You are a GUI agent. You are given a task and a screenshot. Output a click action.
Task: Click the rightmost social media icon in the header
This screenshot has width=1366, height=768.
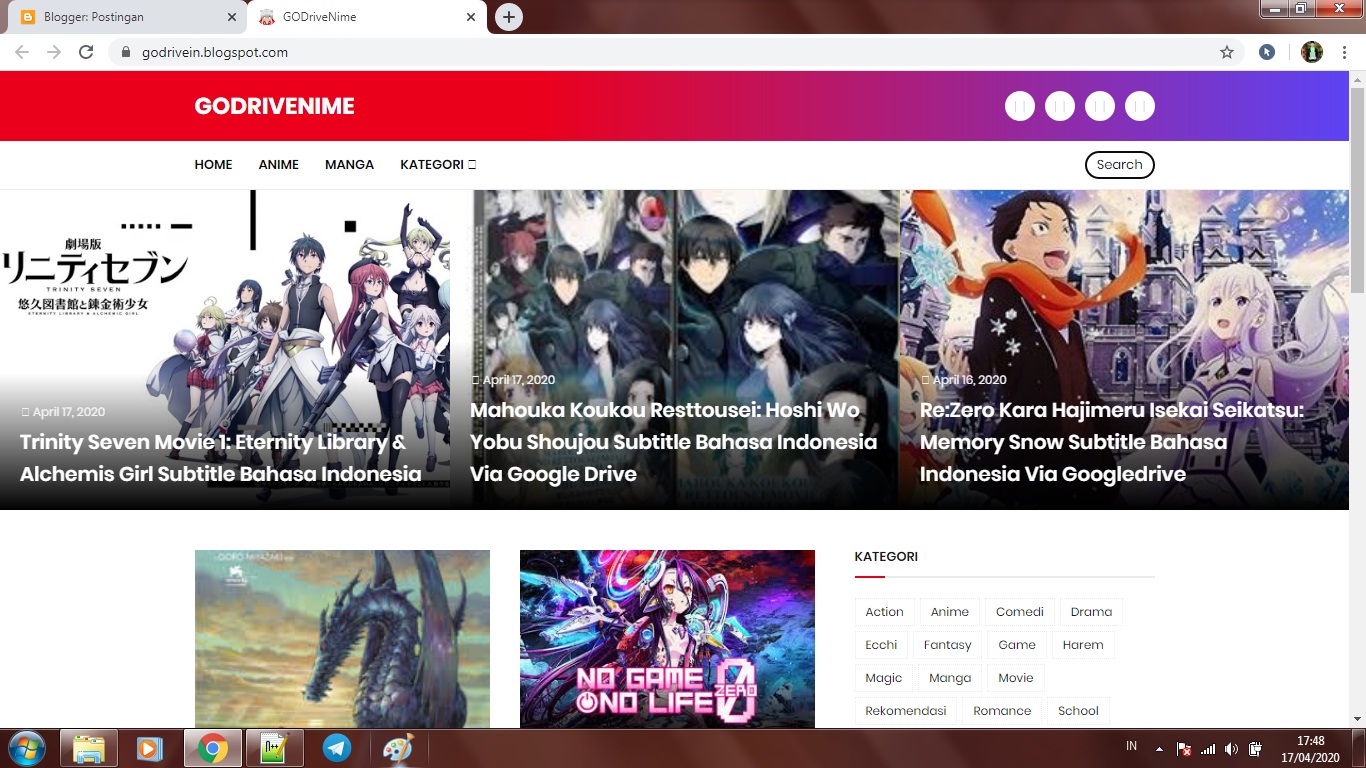point(1140,105)
